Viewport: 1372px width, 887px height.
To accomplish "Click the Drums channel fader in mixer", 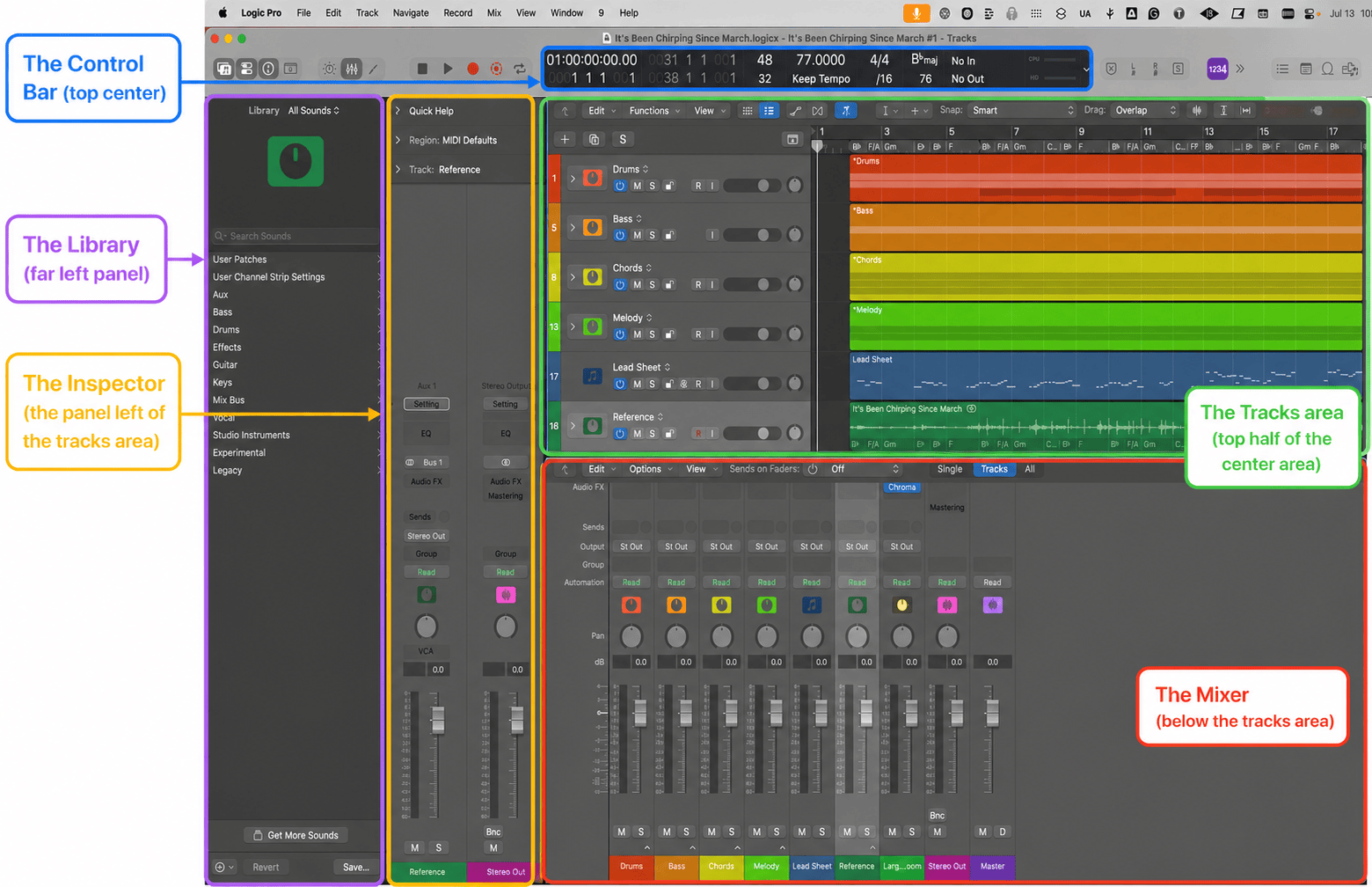I will (x=640, y=712).
